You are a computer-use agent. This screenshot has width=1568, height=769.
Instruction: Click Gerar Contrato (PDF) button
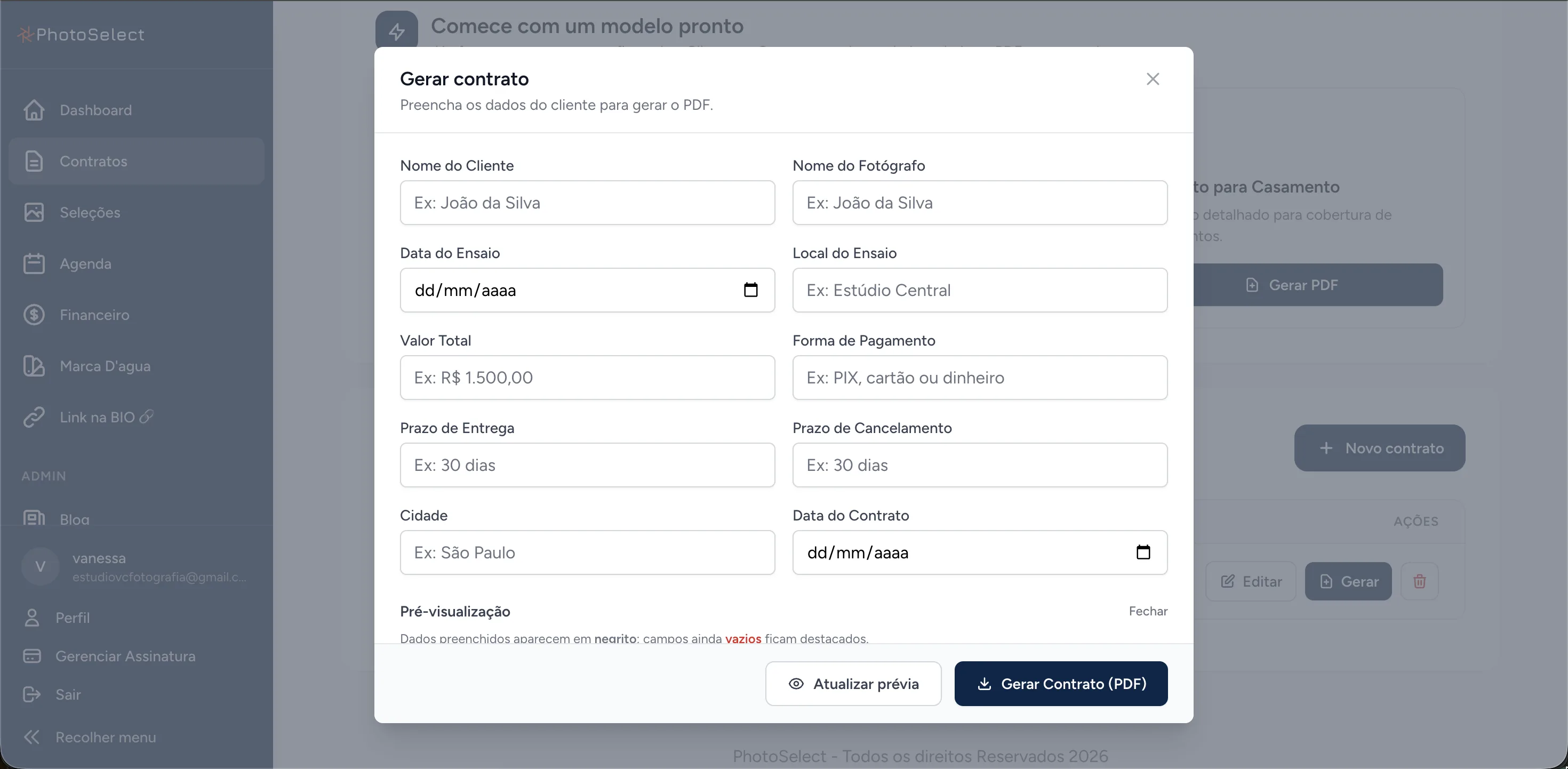(x=1061, y=684)
